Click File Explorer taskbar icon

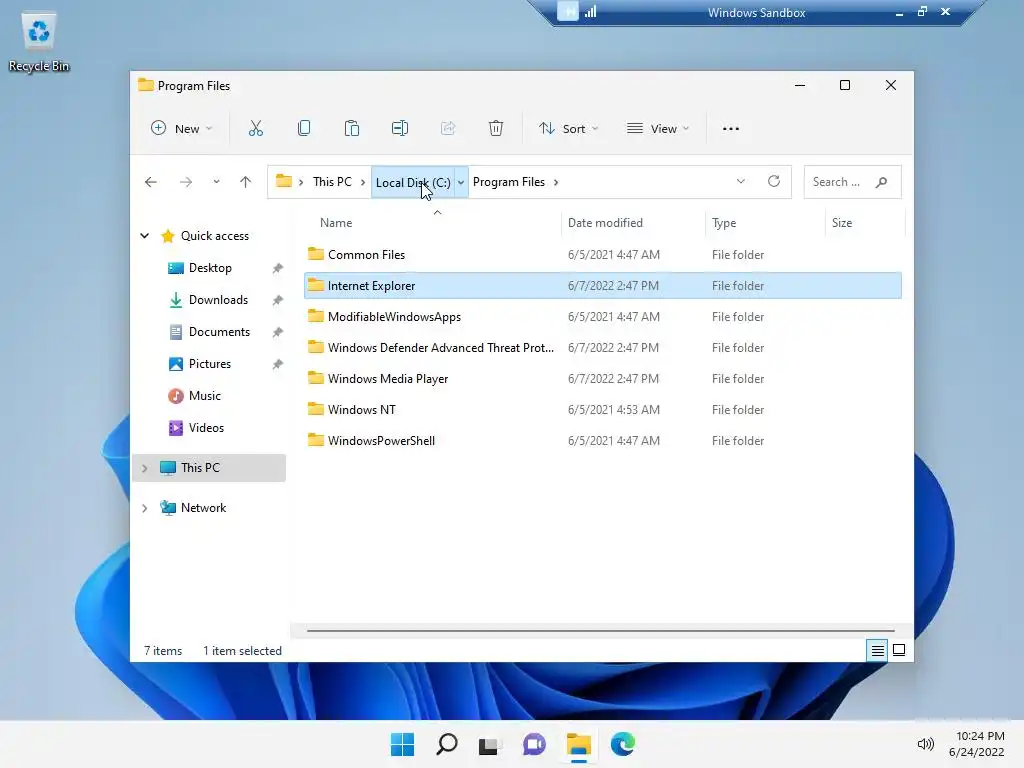tap(579, 744)
